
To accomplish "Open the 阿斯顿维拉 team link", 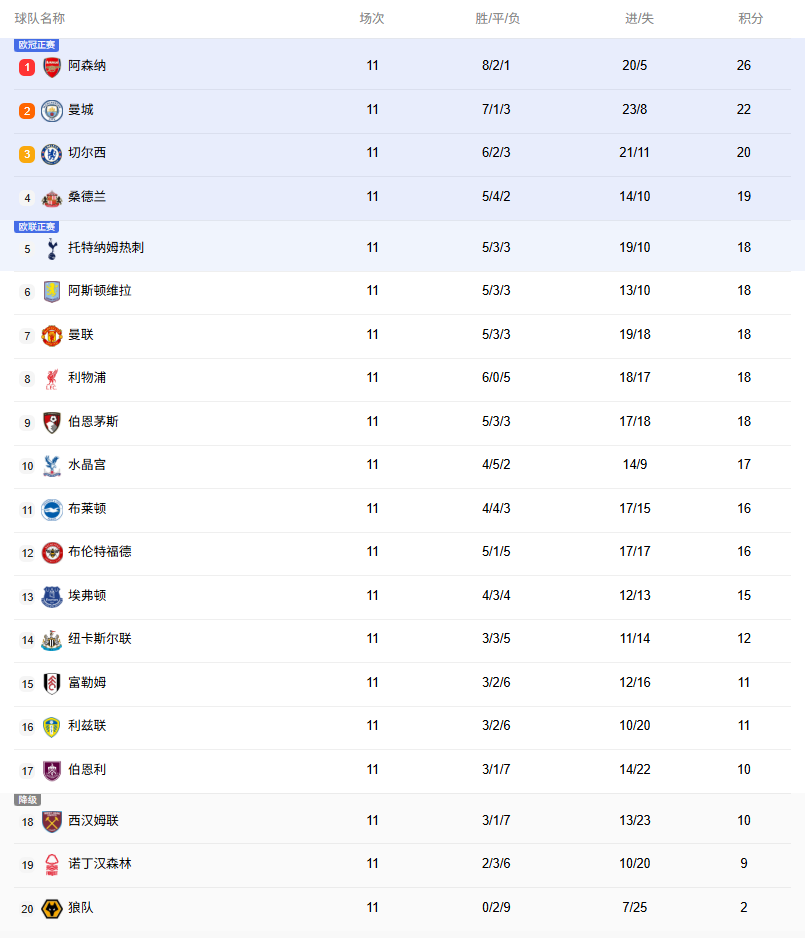I will point(99,291).
